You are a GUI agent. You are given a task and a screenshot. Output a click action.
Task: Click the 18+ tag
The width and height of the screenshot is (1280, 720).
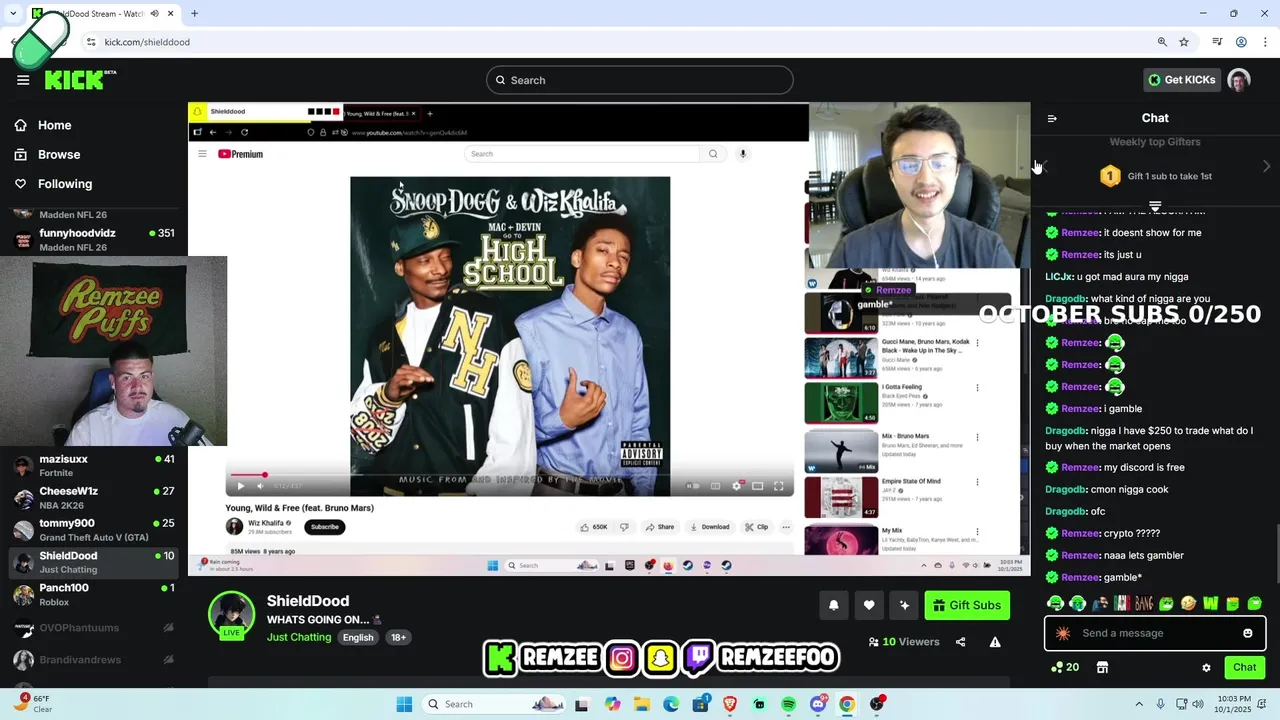point(398,637)
